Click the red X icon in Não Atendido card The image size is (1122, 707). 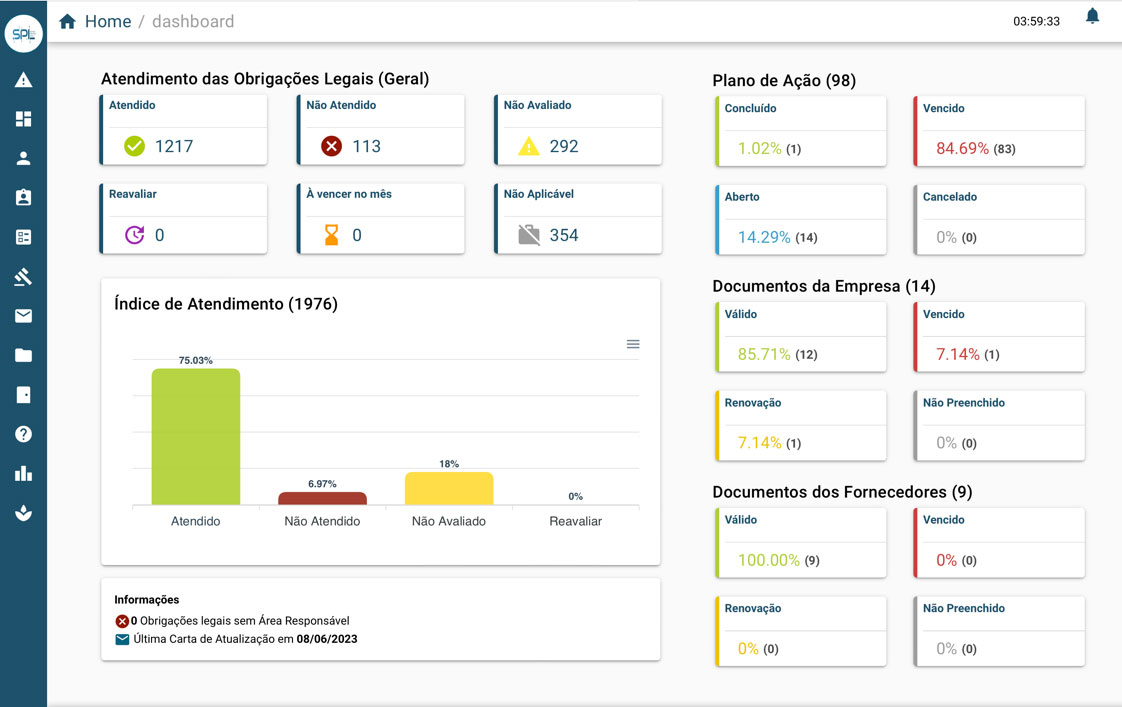pos(331,146)
